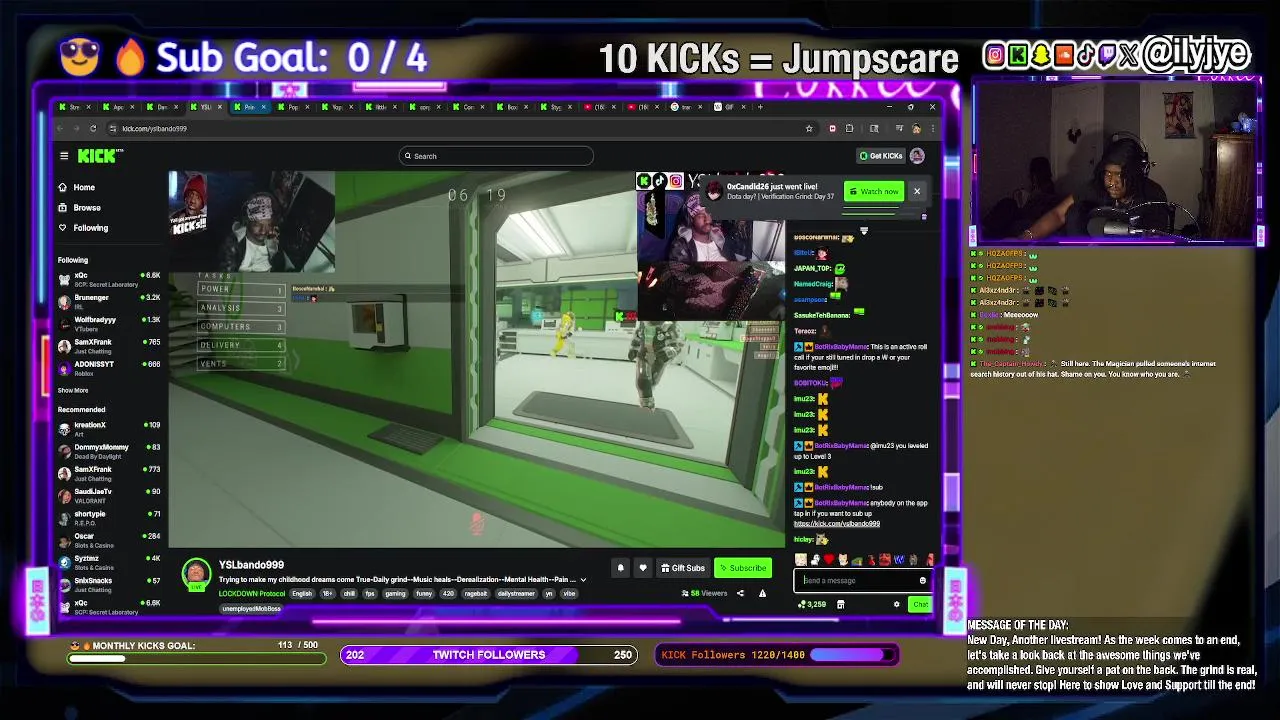Select the ragebait tag
This screenshot has width=1280, height=720.
475,593
